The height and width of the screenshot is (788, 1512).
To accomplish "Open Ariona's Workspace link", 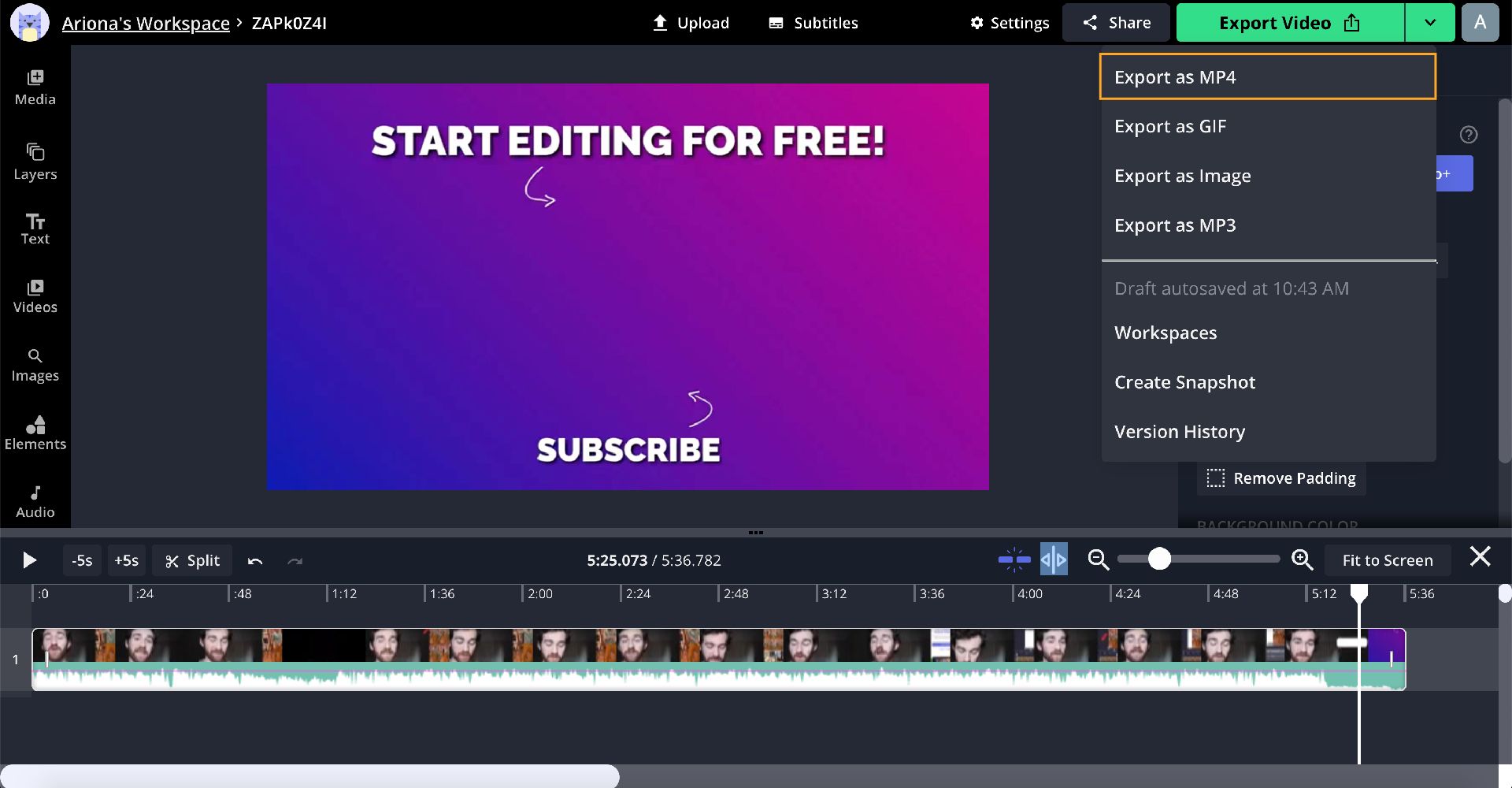I will [146, 24].
